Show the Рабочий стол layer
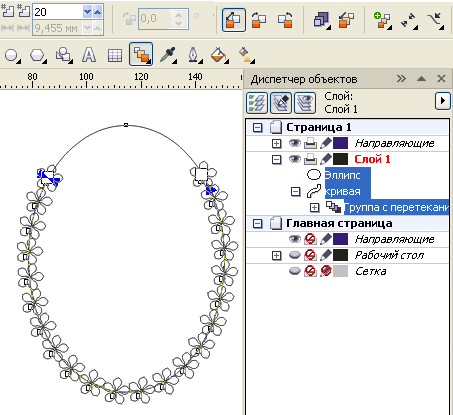 coord(295,255)
